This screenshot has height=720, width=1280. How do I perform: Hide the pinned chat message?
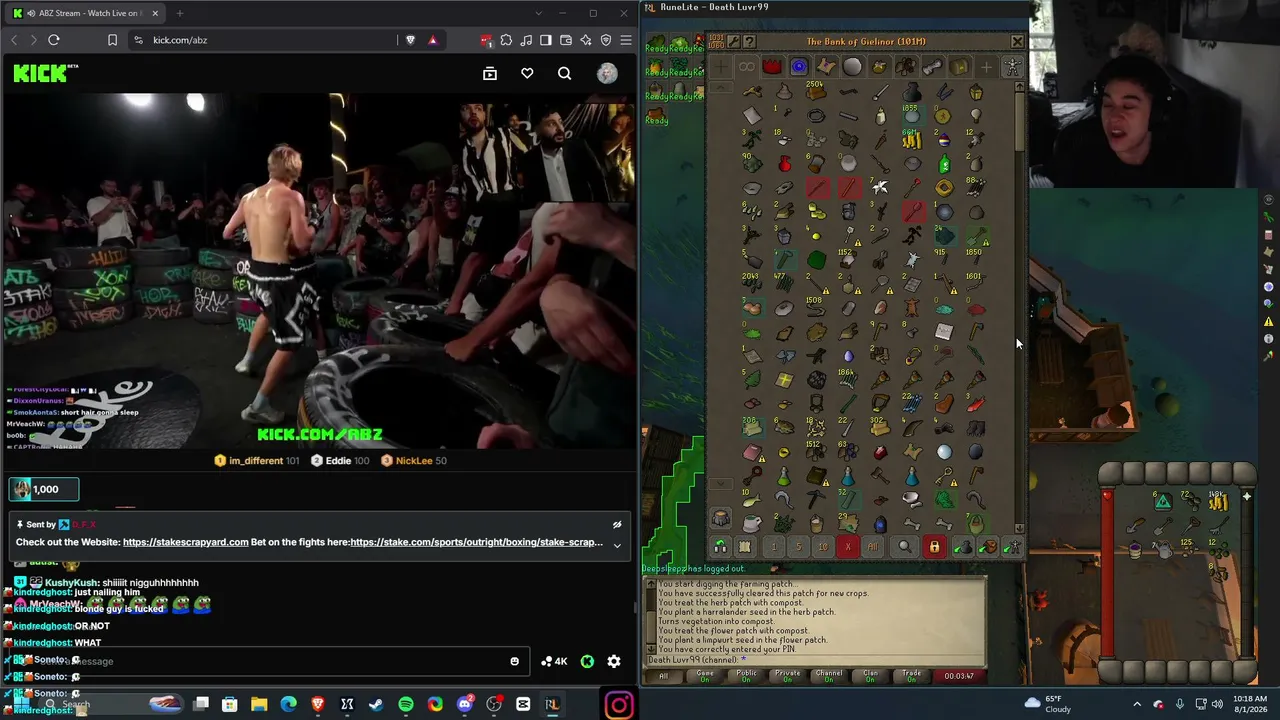(x=617, y=524)
